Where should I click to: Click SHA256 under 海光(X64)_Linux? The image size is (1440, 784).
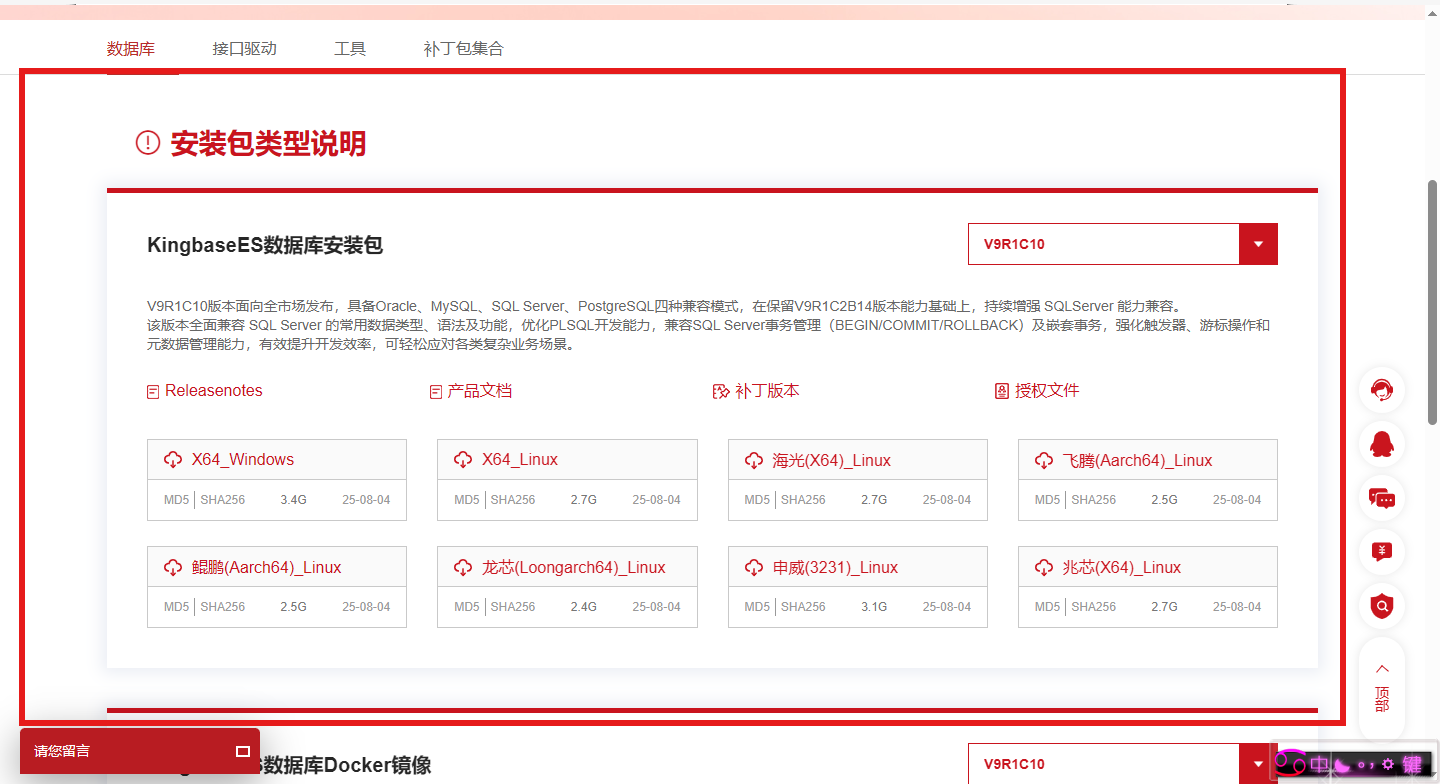803,499
